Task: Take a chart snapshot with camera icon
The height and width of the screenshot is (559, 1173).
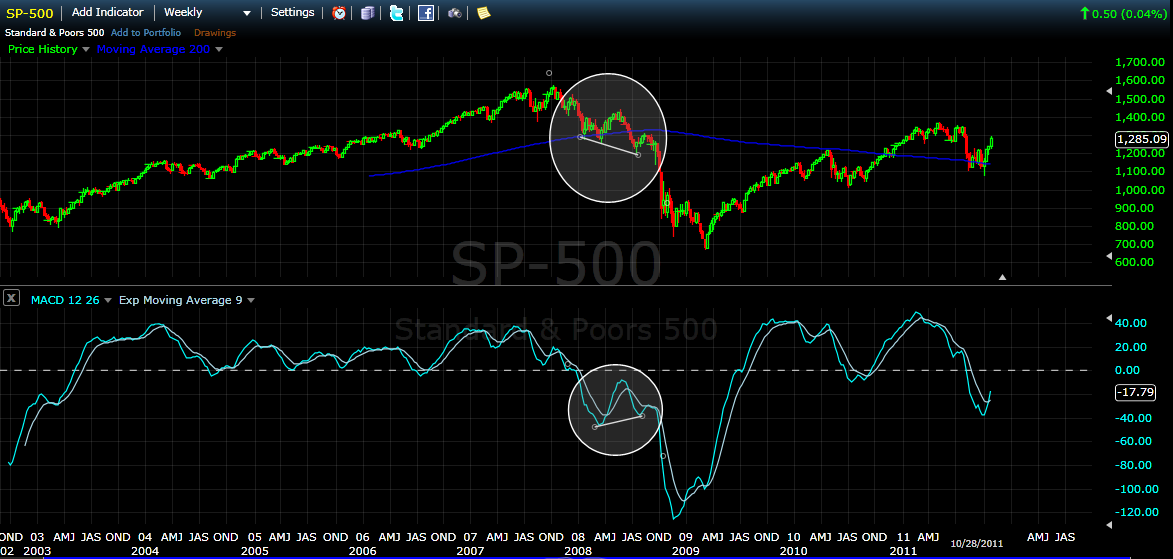Action: [x=454, y=13]
